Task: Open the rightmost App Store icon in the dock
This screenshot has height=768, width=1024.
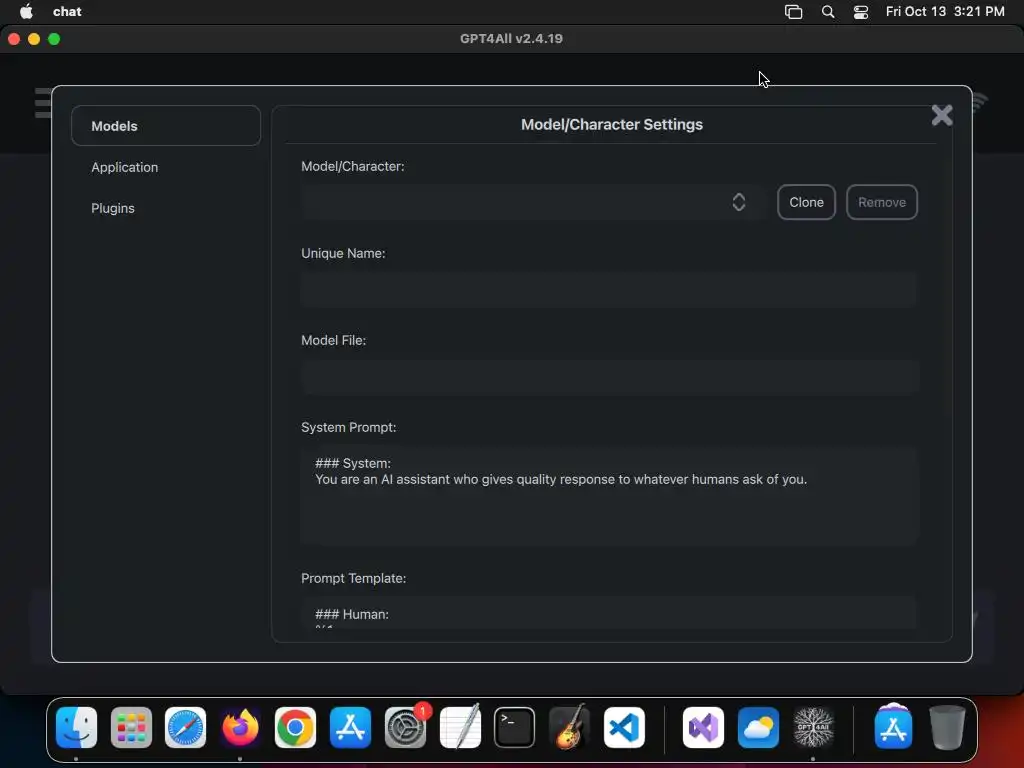Action: pyautogui.click(x=893, y=728)
